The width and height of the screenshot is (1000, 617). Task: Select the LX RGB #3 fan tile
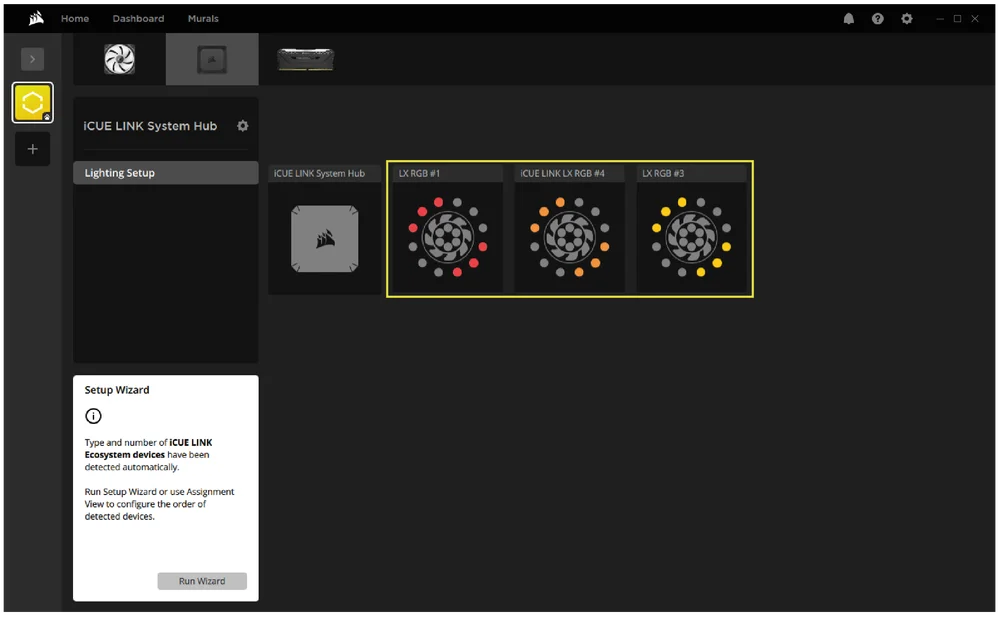[x=692, y=238]
